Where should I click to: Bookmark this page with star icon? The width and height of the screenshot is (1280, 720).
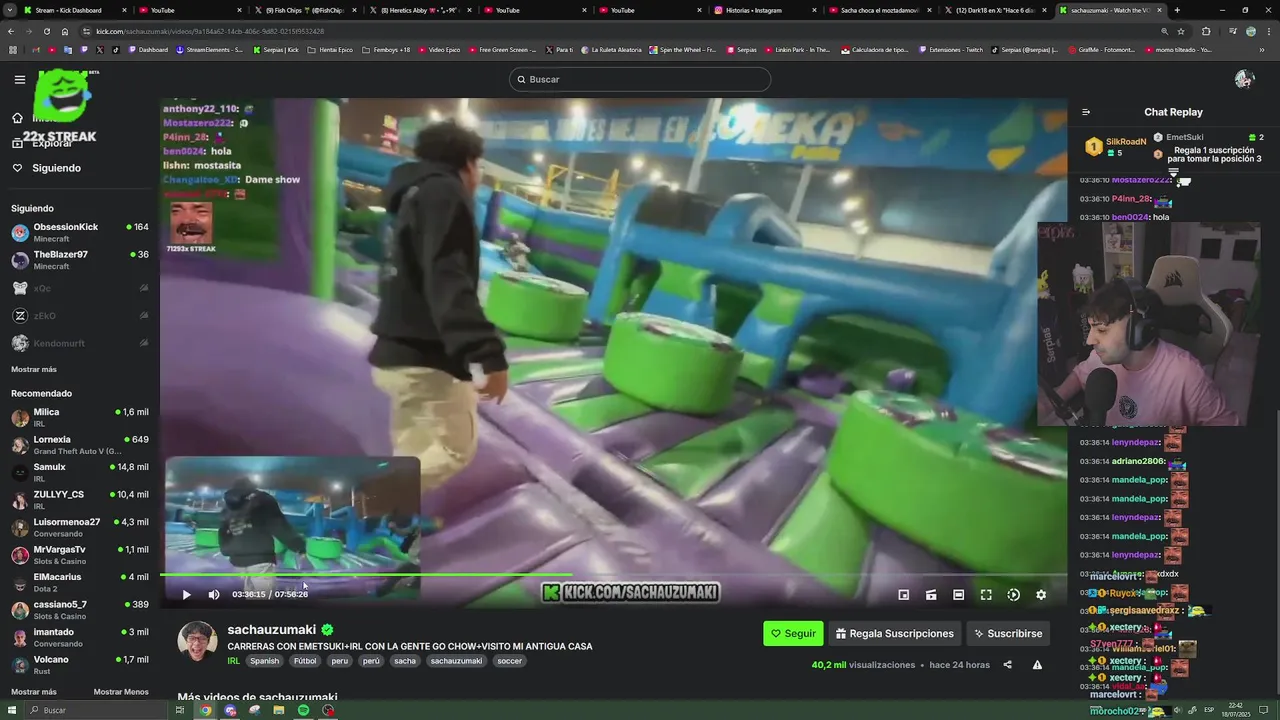point(1182,31)
